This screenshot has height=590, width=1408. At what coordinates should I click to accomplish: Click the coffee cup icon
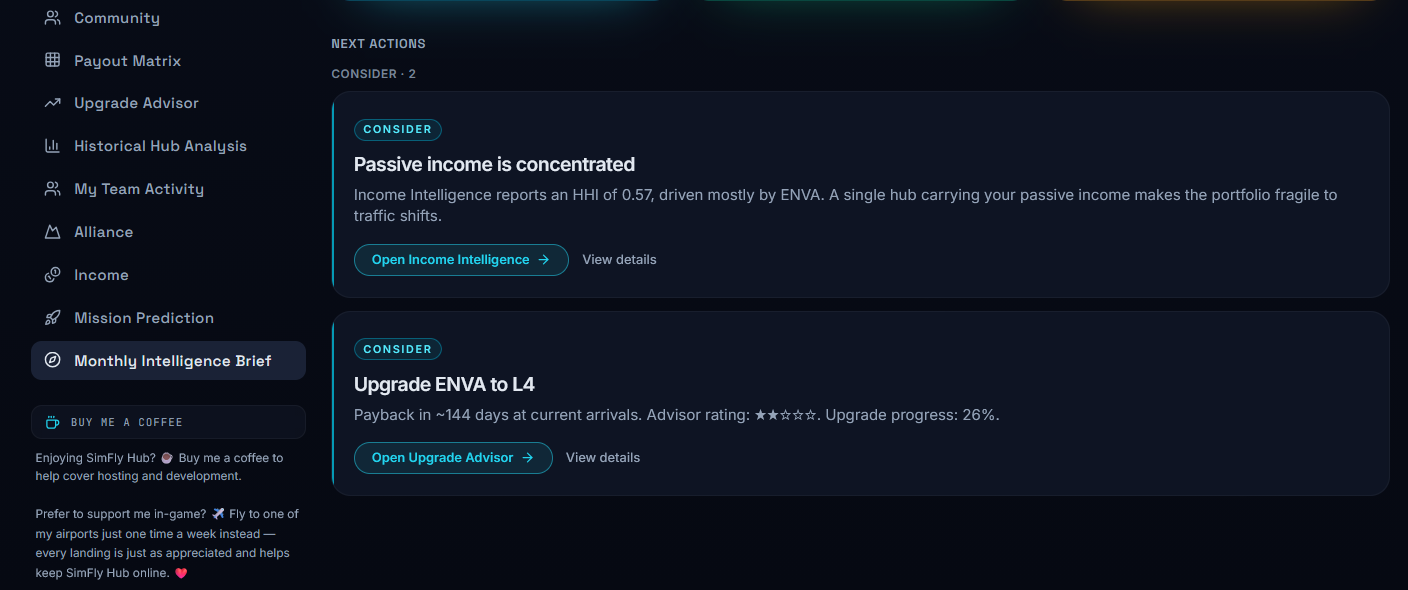53,422
